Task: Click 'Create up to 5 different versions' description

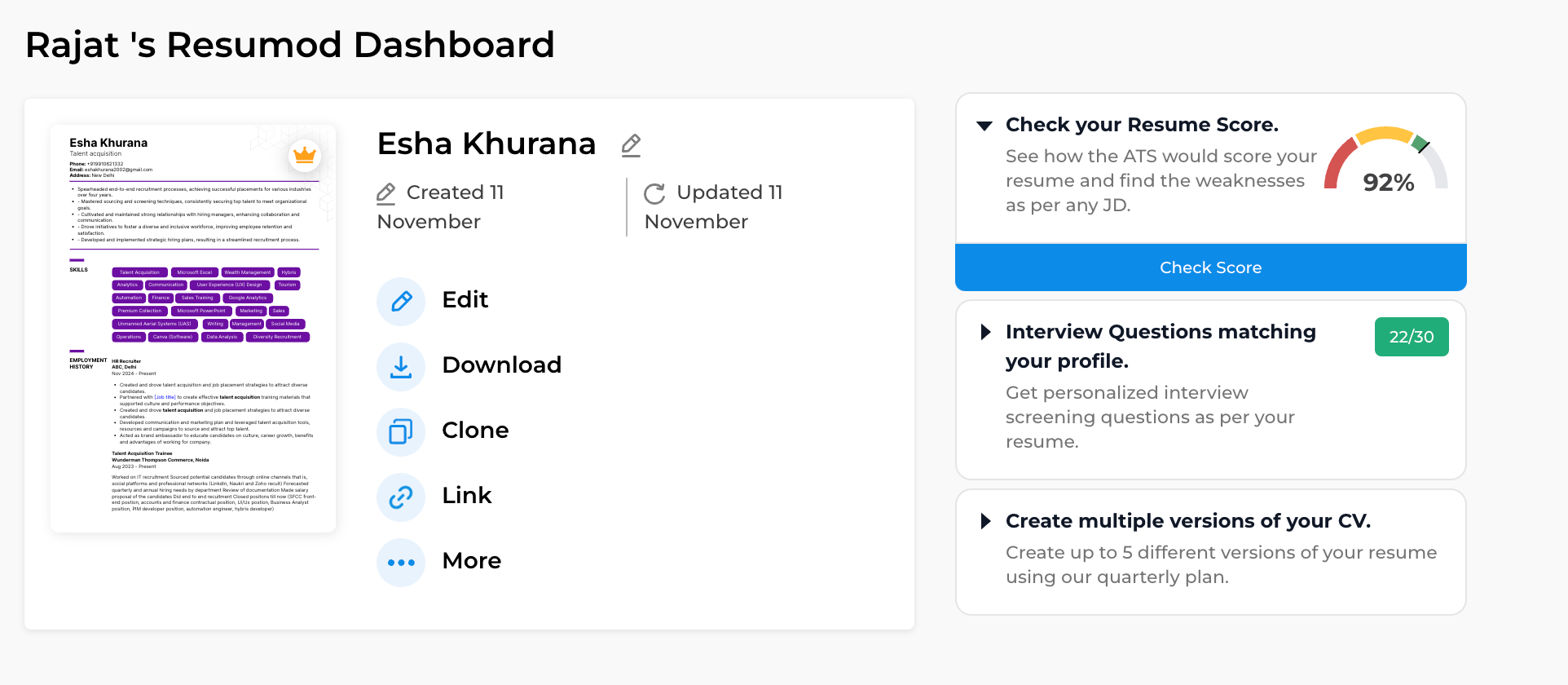Action: tap(1221, 565)
